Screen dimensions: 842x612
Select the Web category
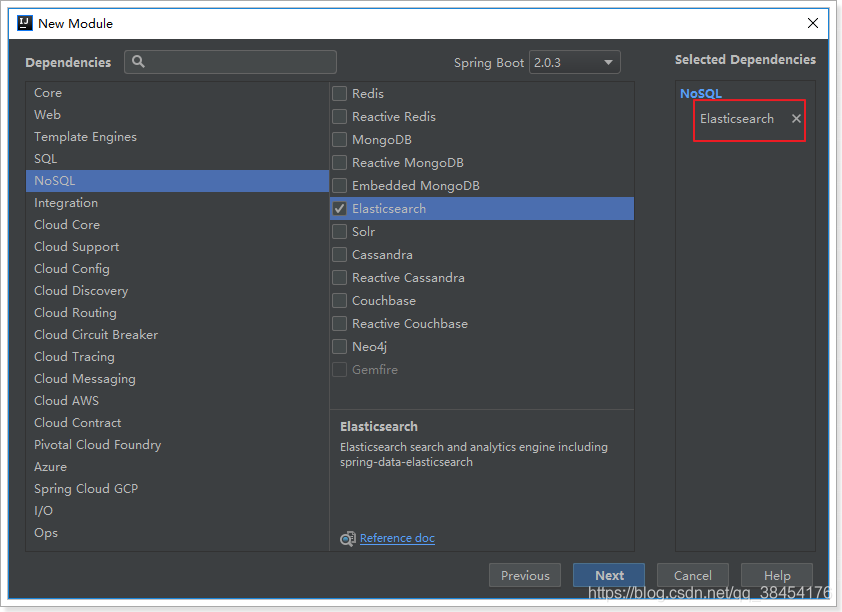(x=177, y=115)
